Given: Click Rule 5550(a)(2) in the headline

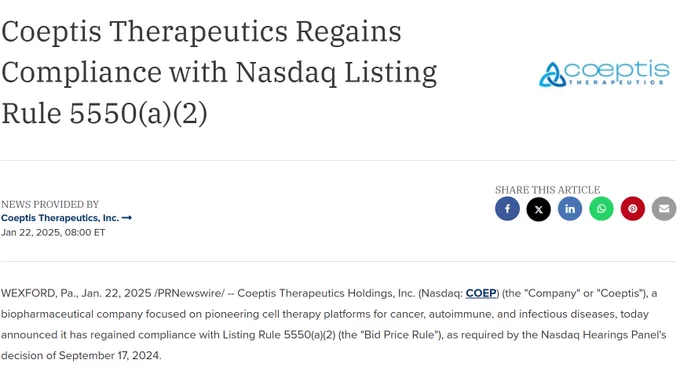Looking at the screenshot, I should (105, 113).
